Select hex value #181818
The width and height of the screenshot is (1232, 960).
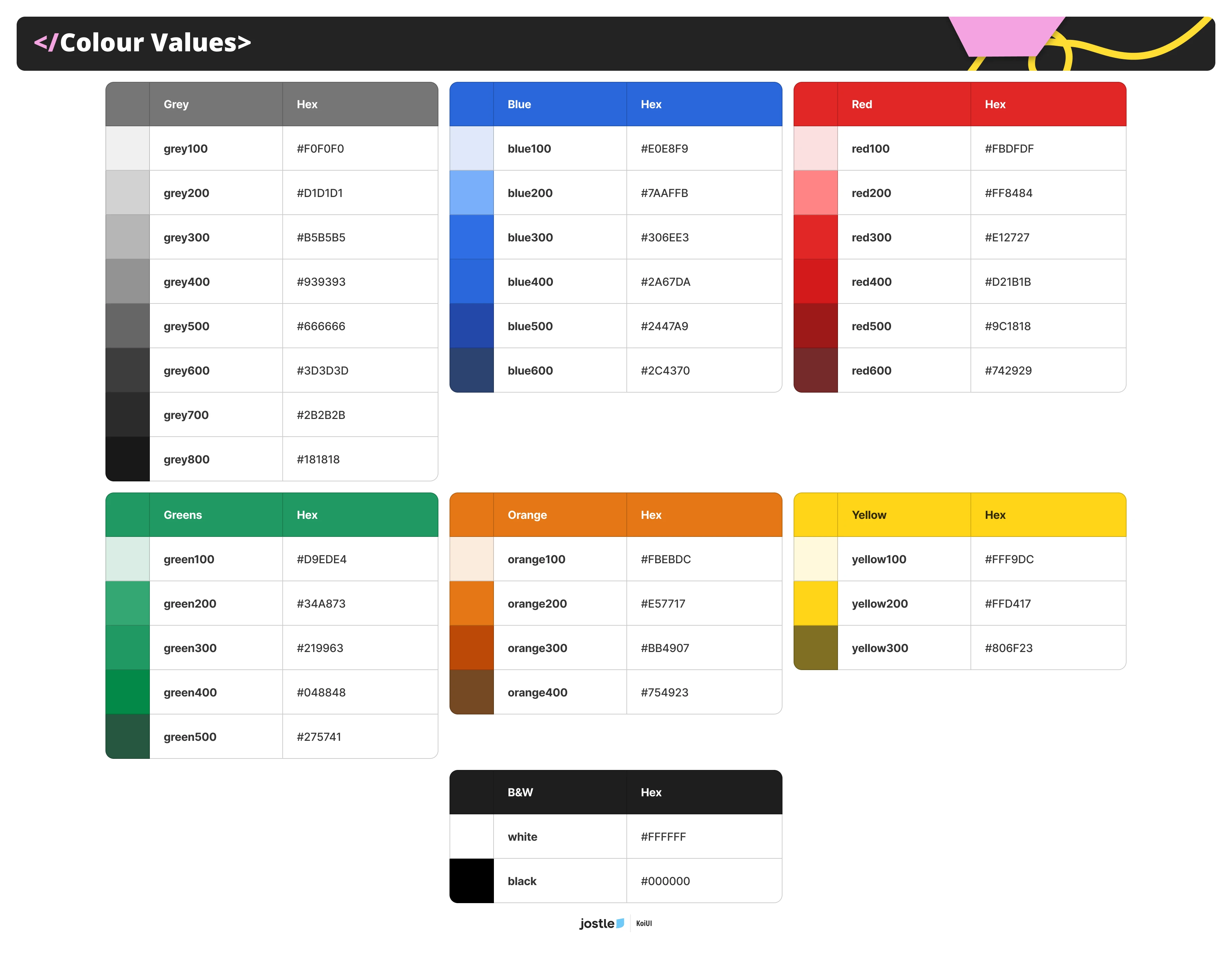click(x=318, y=460)
